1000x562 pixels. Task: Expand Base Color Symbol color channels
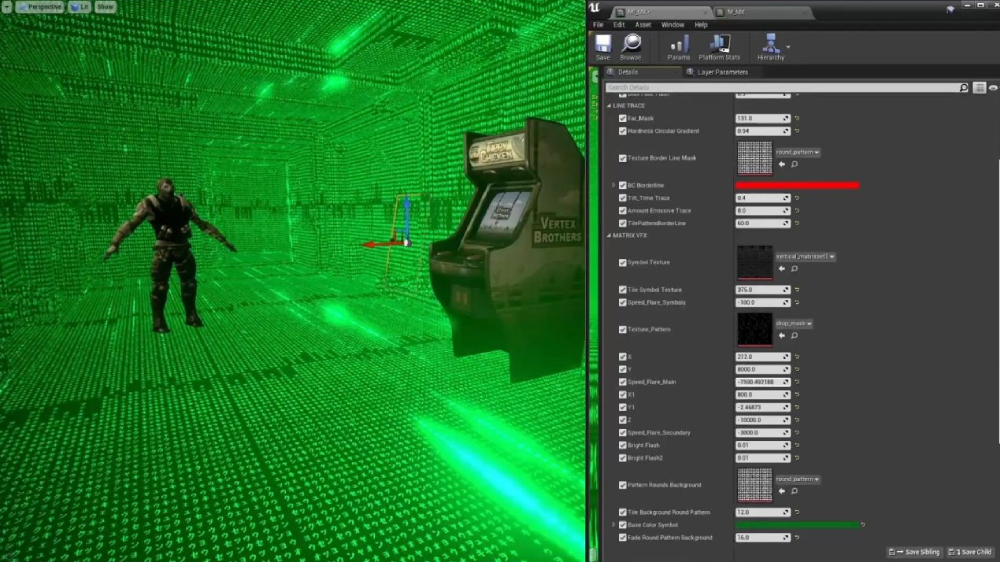[614, 525]
